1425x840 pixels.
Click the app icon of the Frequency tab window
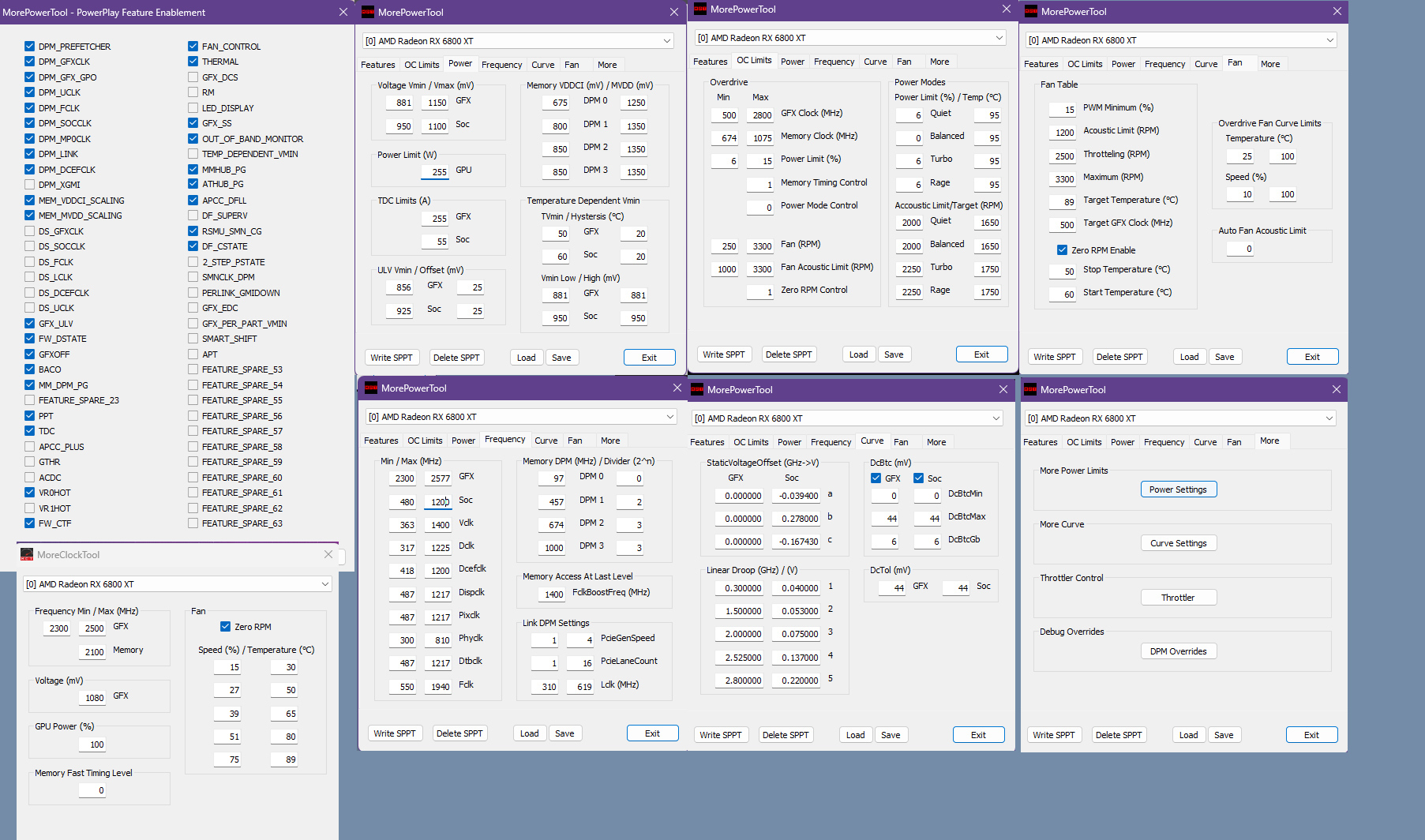[371, 388]
